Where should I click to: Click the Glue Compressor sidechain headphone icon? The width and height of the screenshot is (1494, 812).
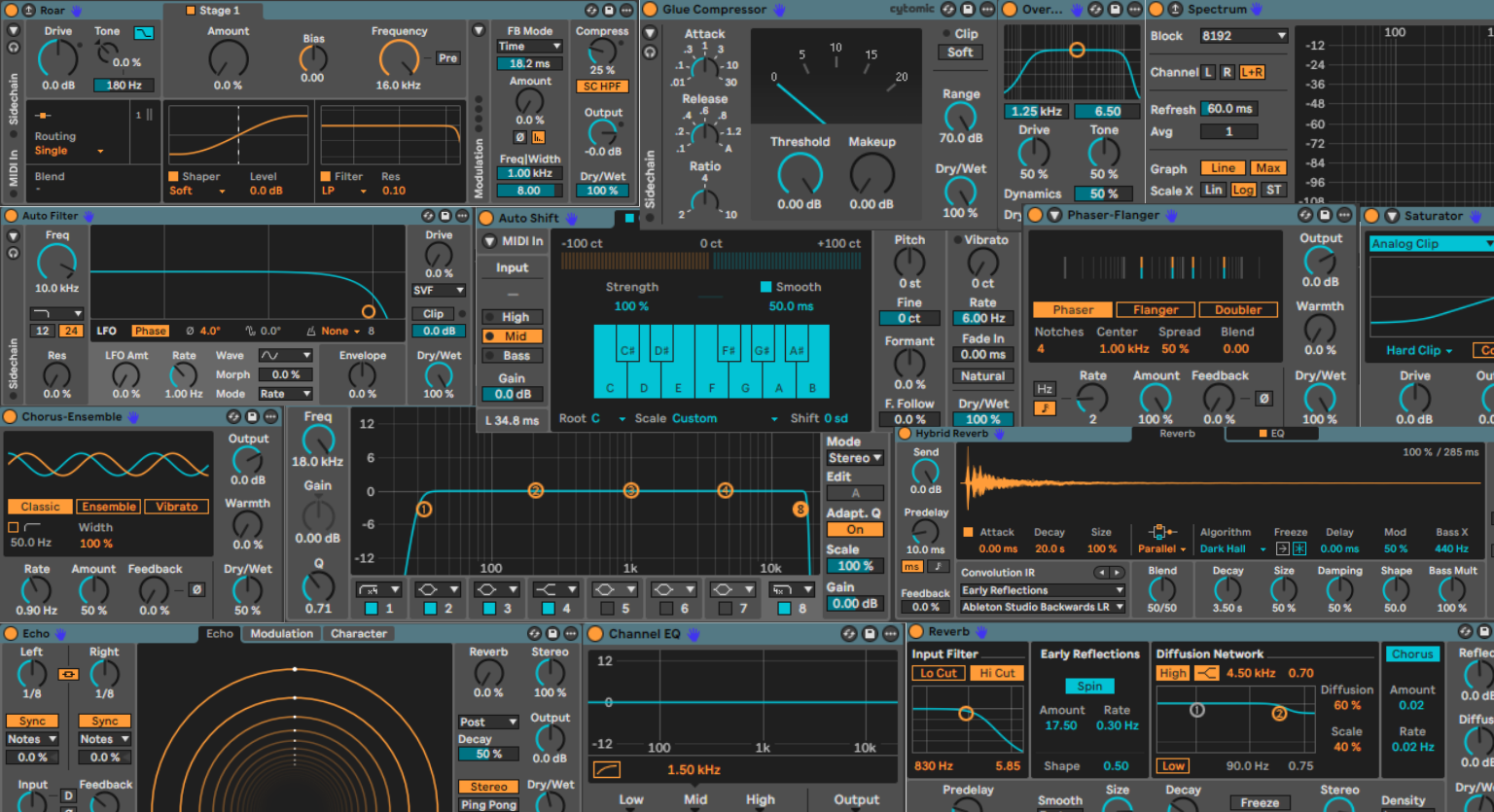(650, 52)
